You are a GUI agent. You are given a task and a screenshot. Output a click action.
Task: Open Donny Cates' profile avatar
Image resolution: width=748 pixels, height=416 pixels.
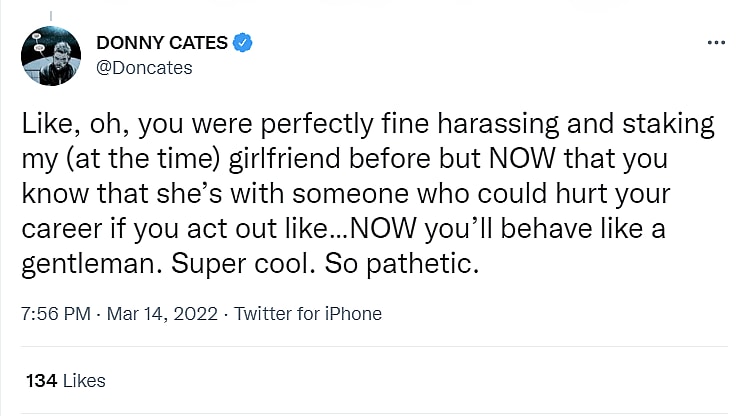pyautogui.click(x=51, y=56)
